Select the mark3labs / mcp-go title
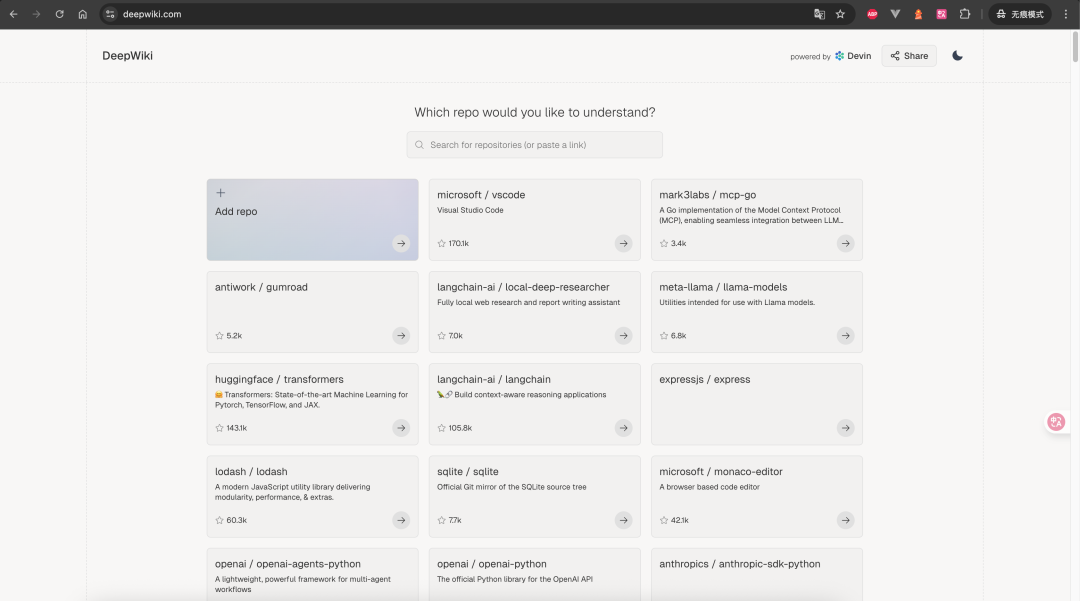1080x601 pixels. (707, 195)
